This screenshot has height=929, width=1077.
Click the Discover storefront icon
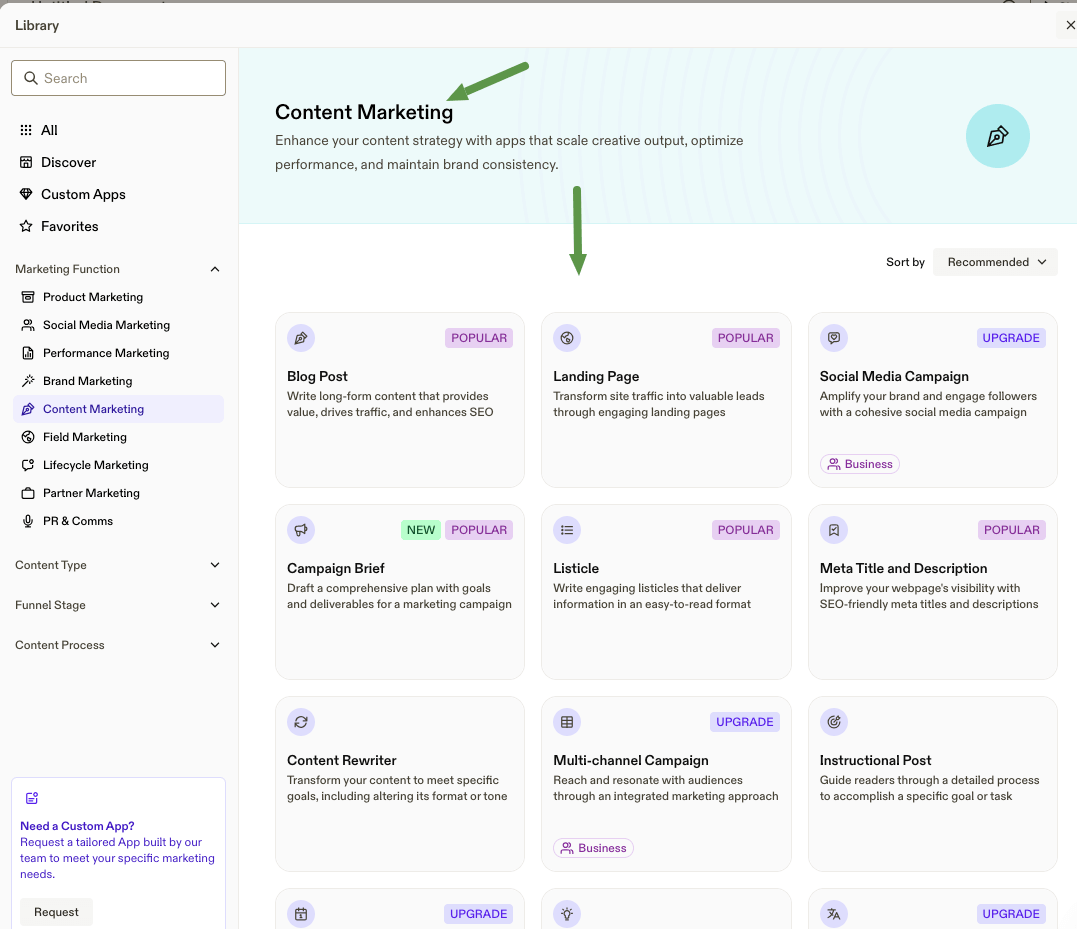point(26,162)
